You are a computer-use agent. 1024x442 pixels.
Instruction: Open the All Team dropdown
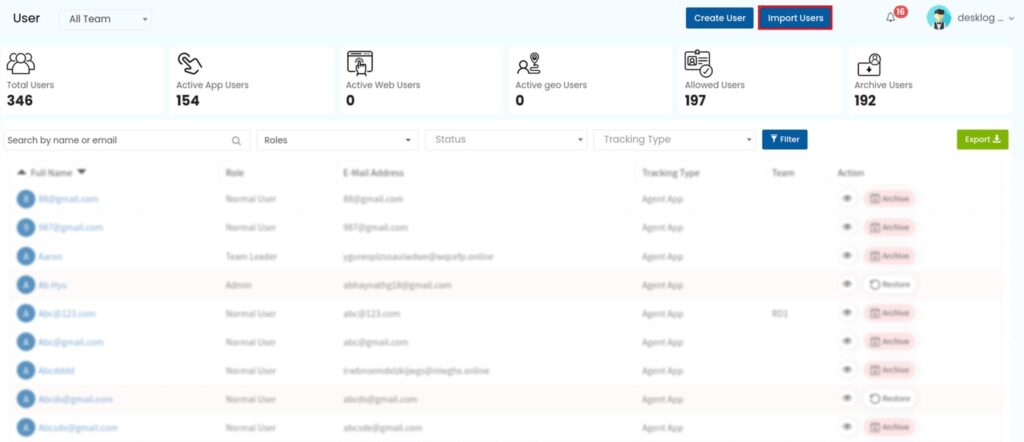(x=105, y=19)
